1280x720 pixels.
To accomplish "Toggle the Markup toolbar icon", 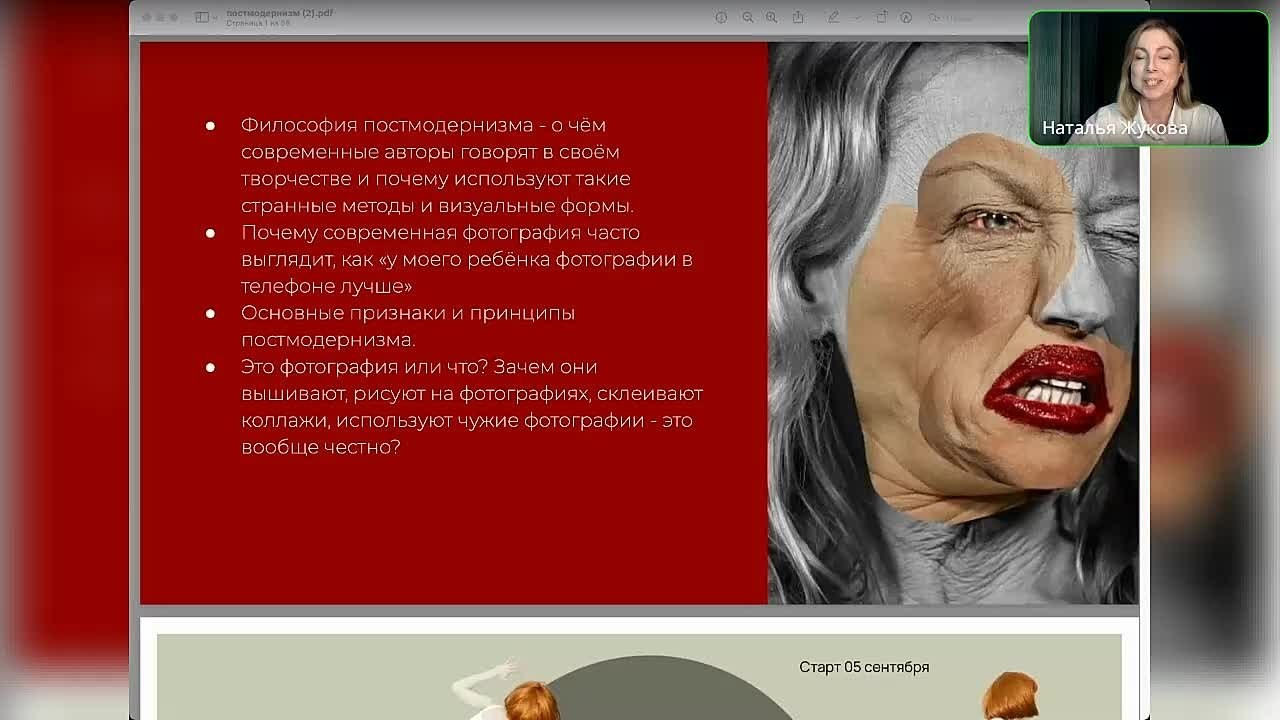I will [x=906, y=17].
